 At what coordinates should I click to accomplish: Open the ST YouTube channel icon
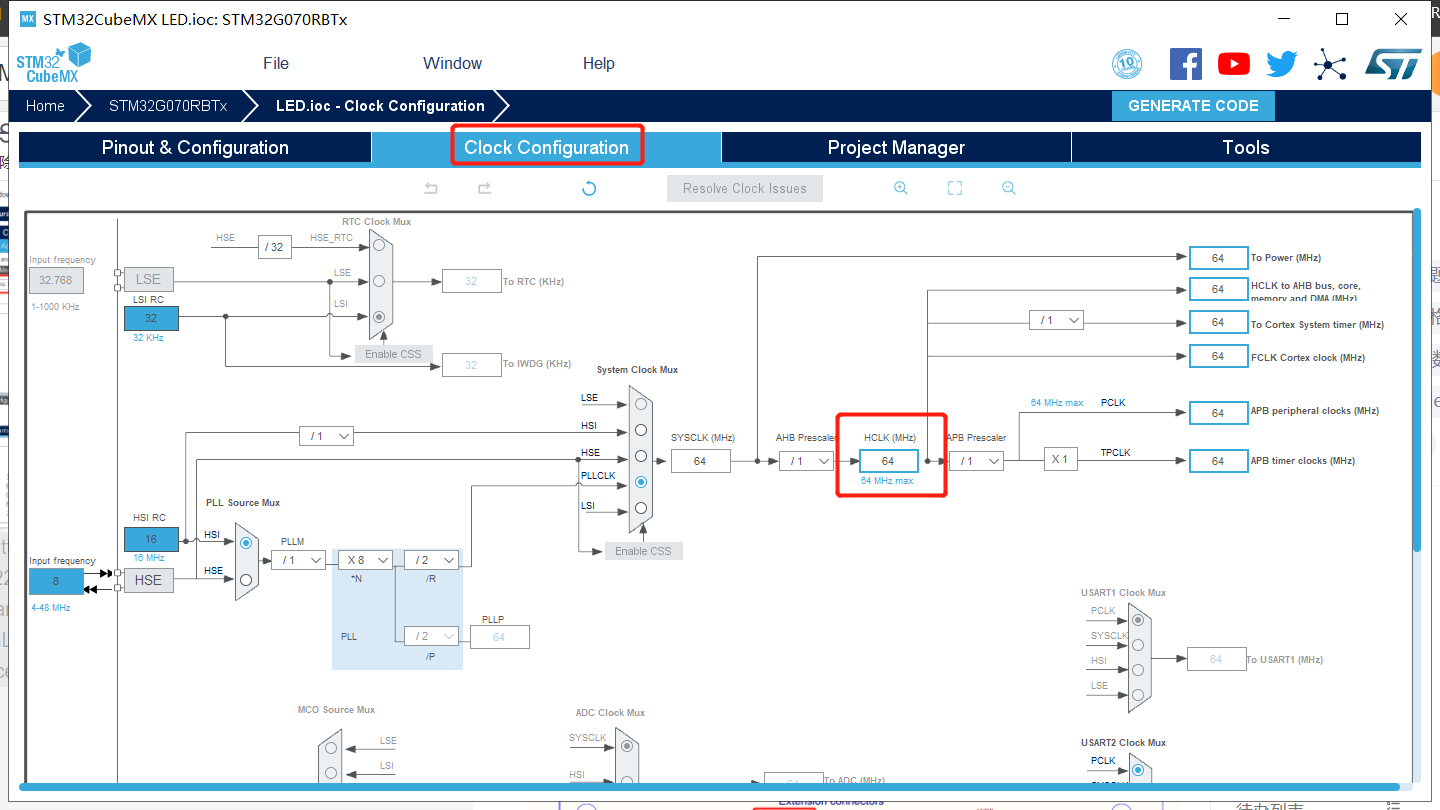tap(1234, 64)
